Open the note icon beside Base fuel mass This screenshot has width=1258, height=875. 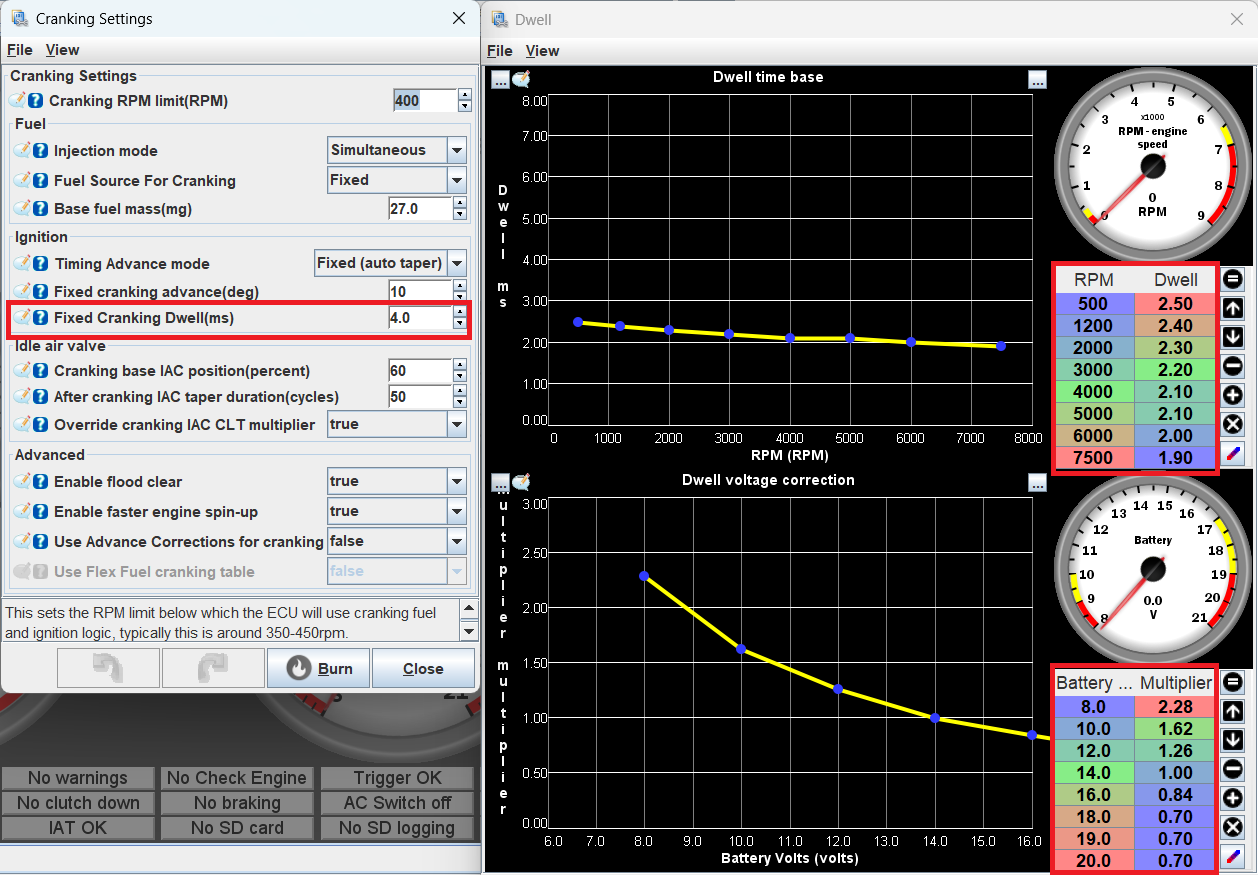(21, 209)
